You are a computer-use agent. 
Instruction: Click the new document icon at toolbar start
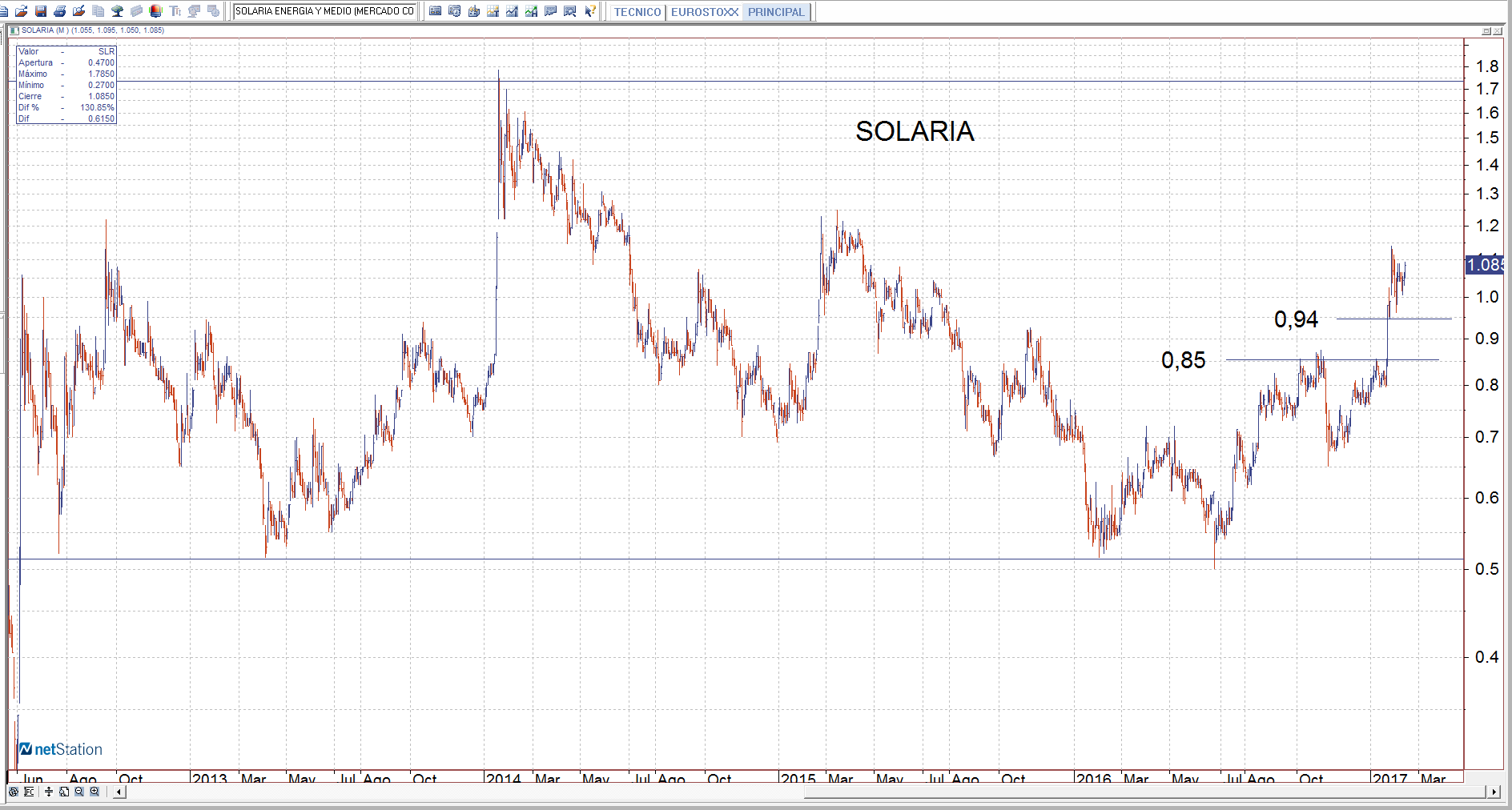coord(4,11)
